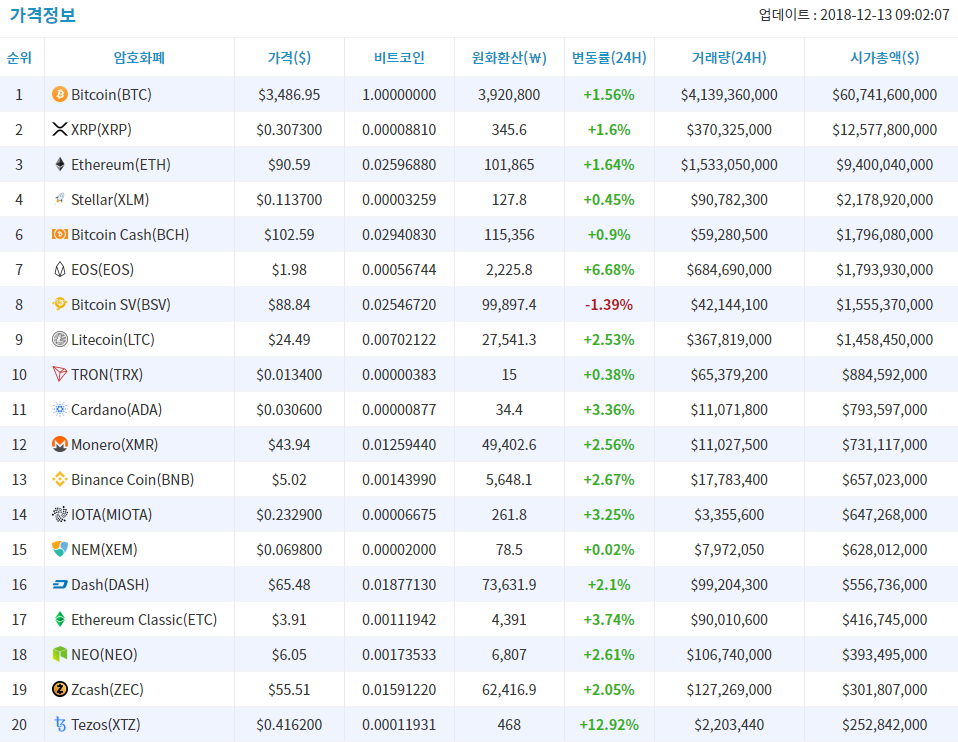
Task: Open the Tezos(XTZ) coin name
Action: pos(106,724)
